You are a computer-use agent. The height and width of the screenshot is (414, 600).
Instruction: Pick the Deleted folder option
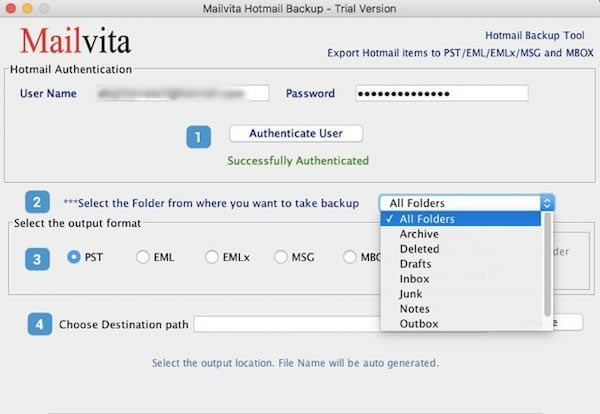pyautogui.click(x=419, y=249)
